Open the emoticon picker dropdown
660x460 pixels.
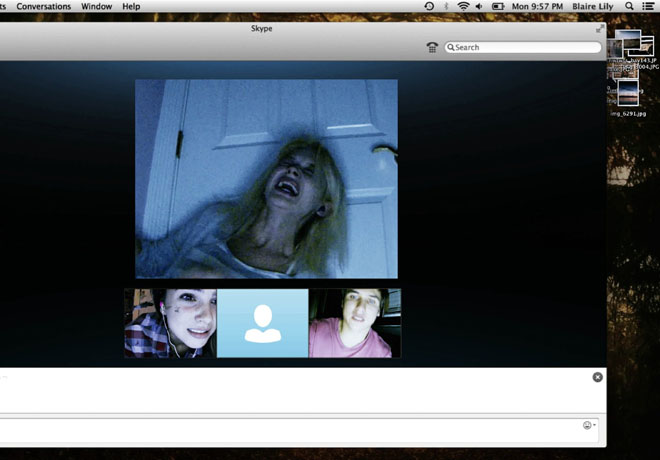point(589,426)
